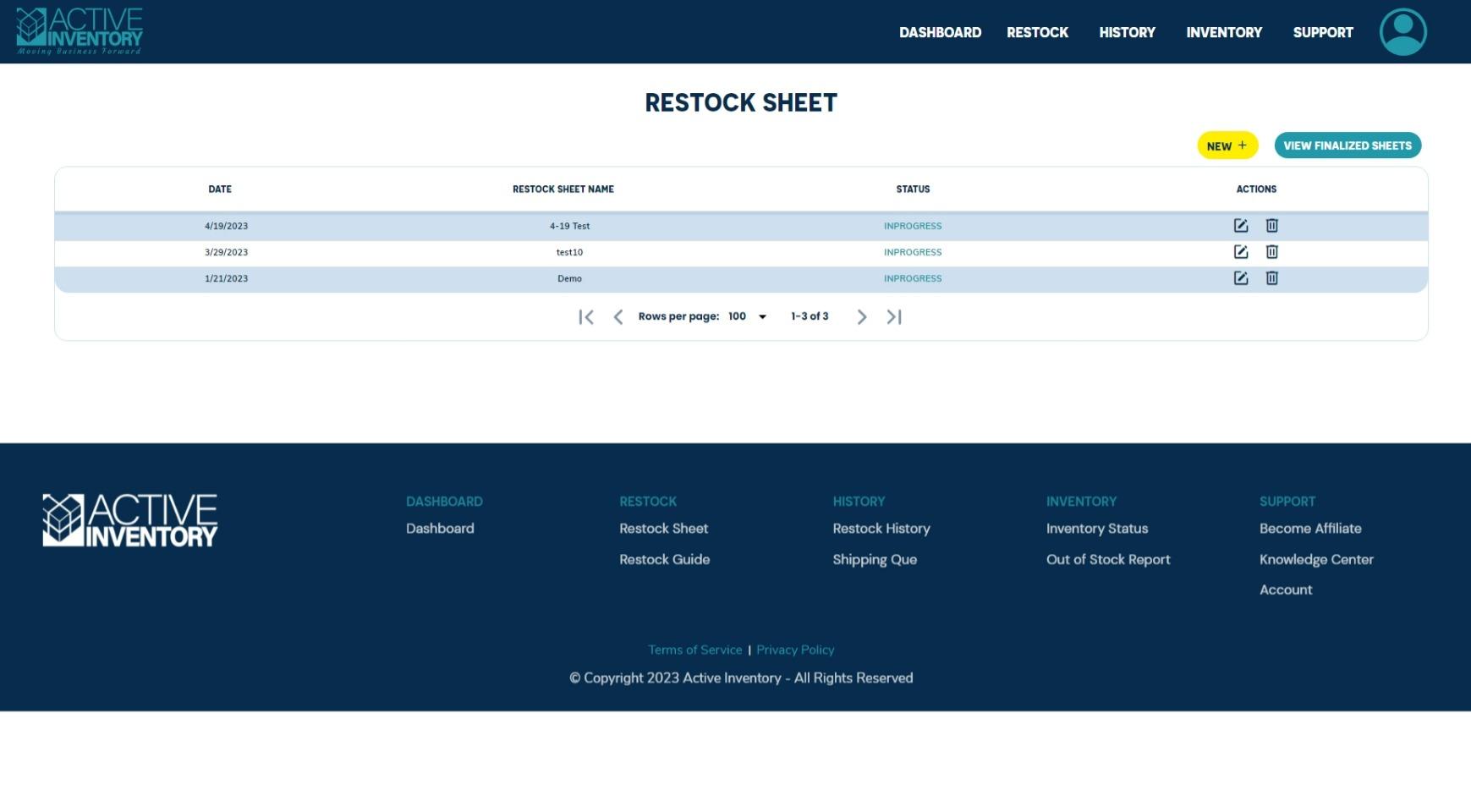Open the Privacy Policy link

pos(794,650)
